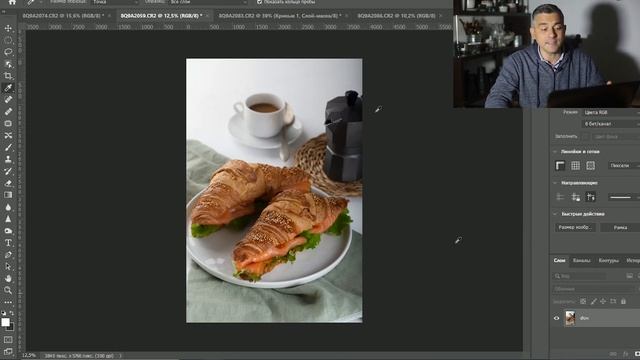Select the Sharpen tool triangle icon

8,219
